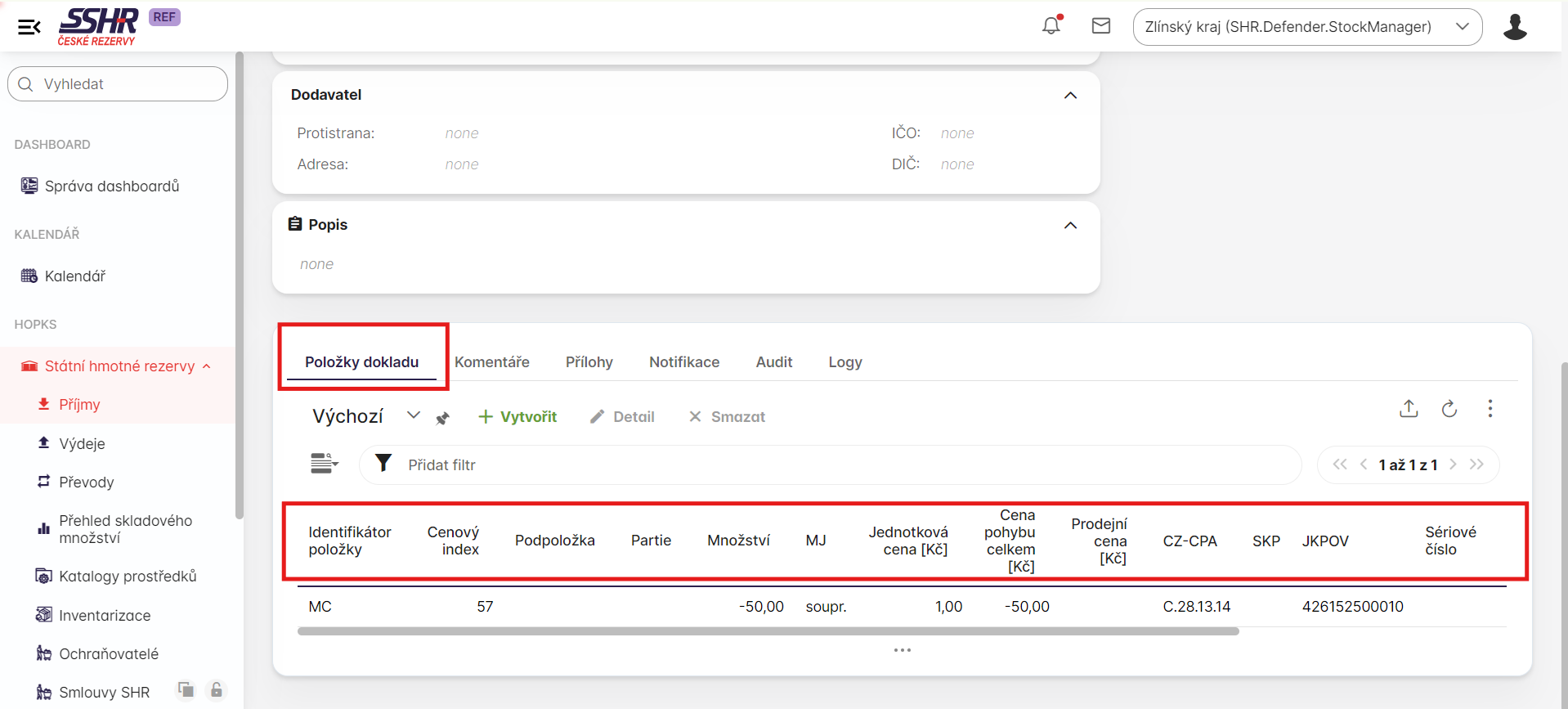Screen dimensions: 1568x709
Task: Click the export upload icon above the table
Action: click(x=1409, y=409)
